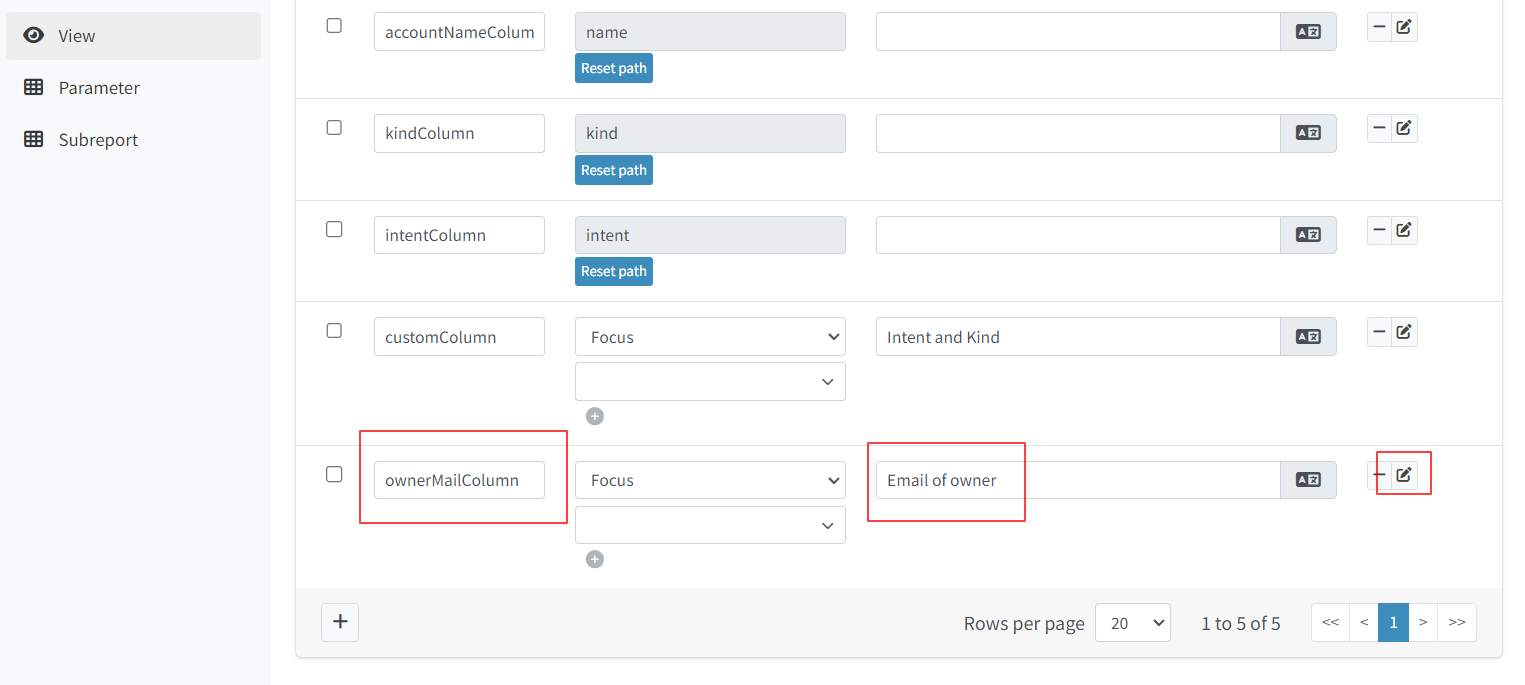1525x685 pixels.
Task: Open the Parameter section in sidebar
Action: coord(99,88)
